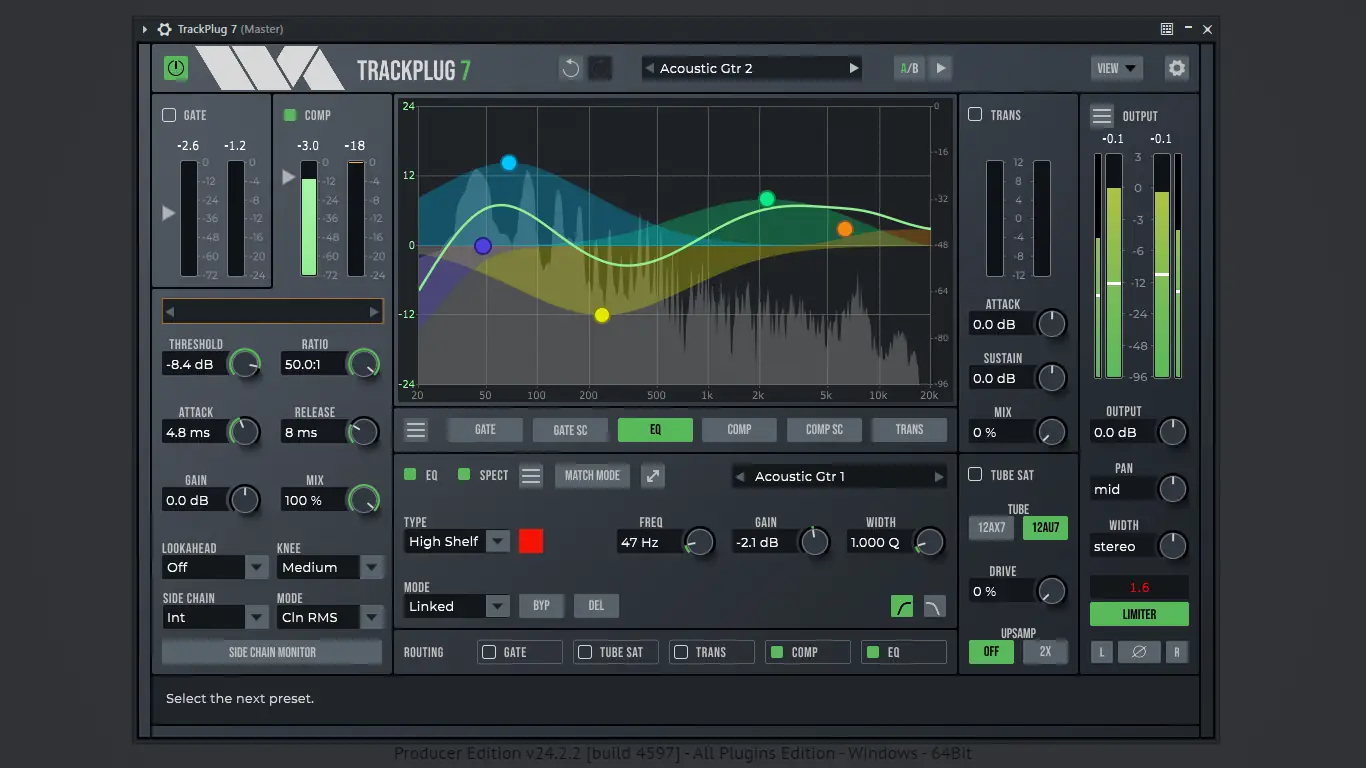Click the LIMITER button
This screenshot has height=768, width=1366.
coord(1139,614)
